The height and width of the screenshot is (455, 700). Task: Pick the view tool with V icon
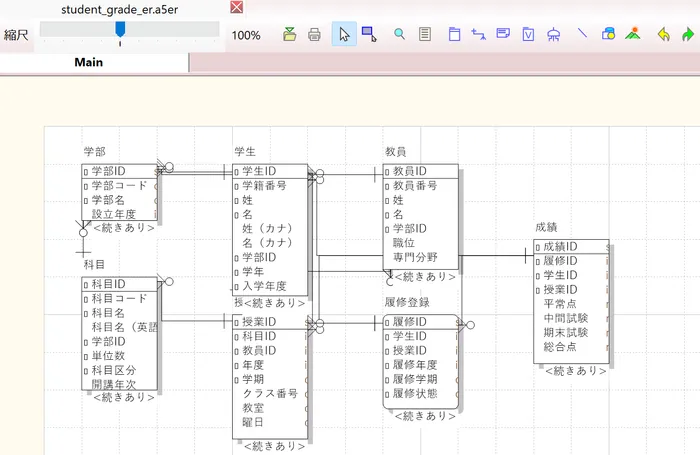528,34
